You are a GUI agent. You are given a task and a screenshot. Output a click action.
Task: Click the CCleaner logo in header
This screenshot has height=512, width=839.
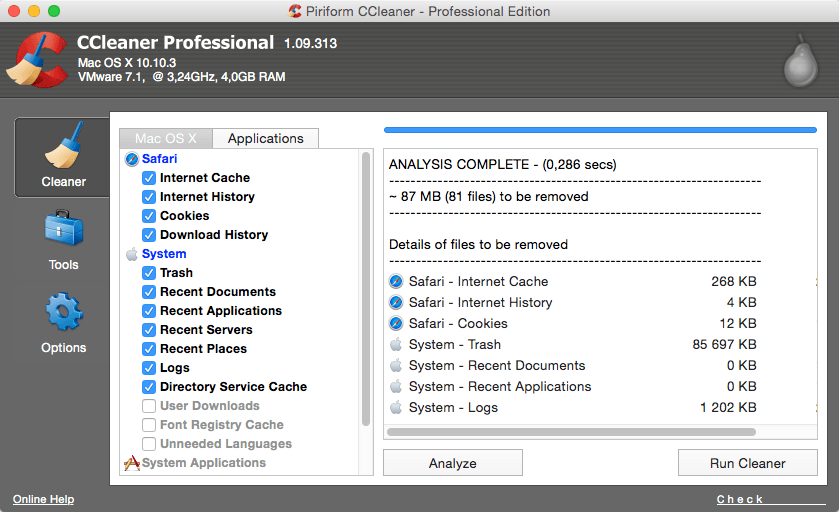pyautogui.click(x=37, y=59)
